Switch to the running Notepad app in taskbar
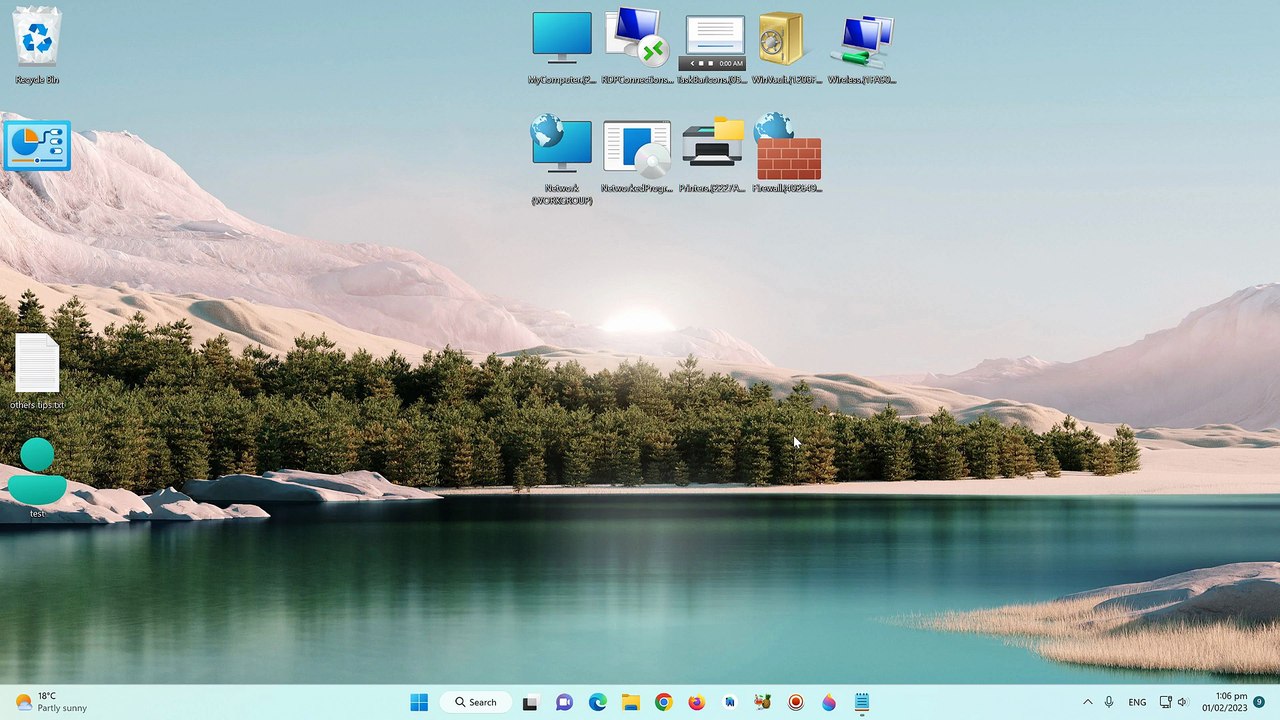 coord(862,702)
